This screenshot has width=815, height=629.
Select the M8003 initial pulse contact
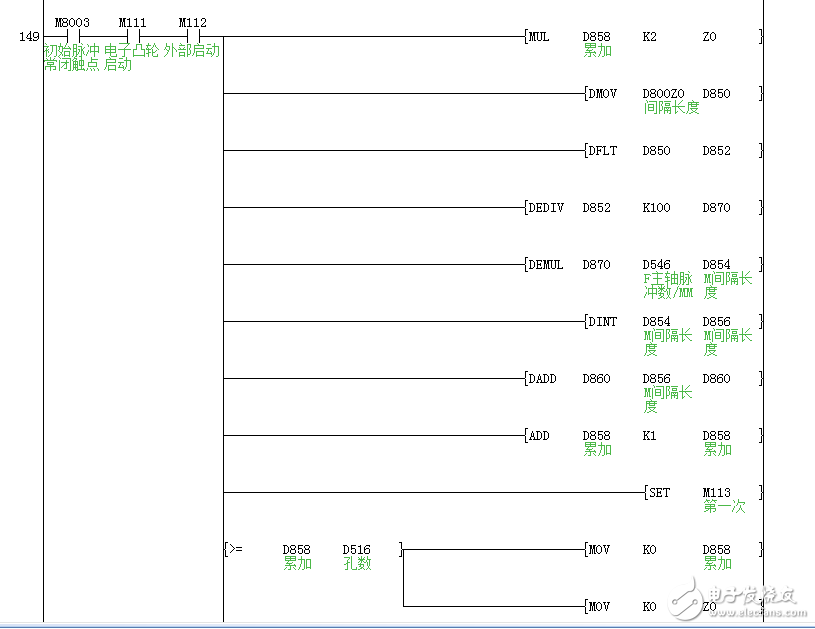[x=73, y=36]
